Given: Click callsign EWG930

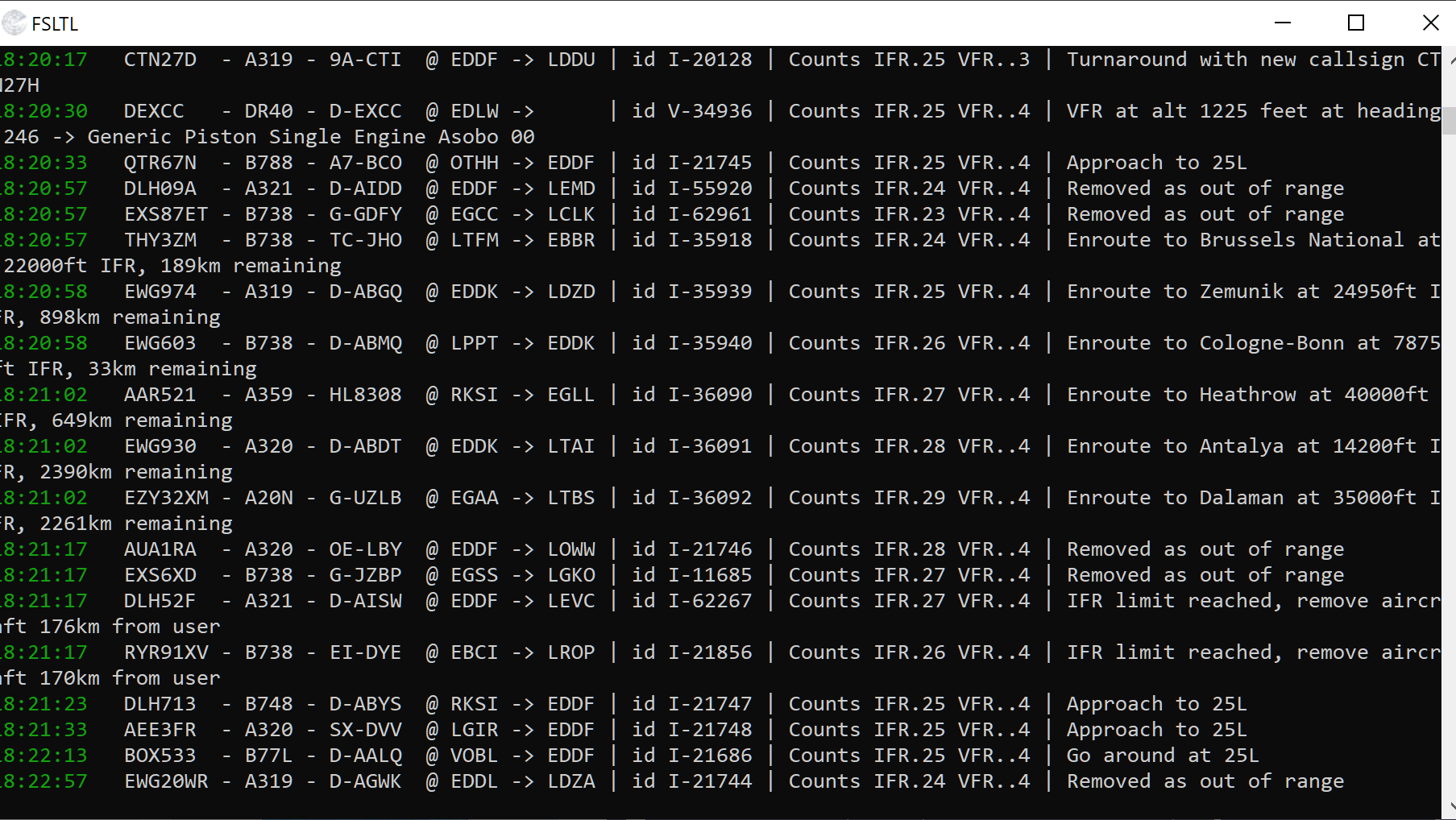Looking at the screenshot, I should (x=160, y=446).
